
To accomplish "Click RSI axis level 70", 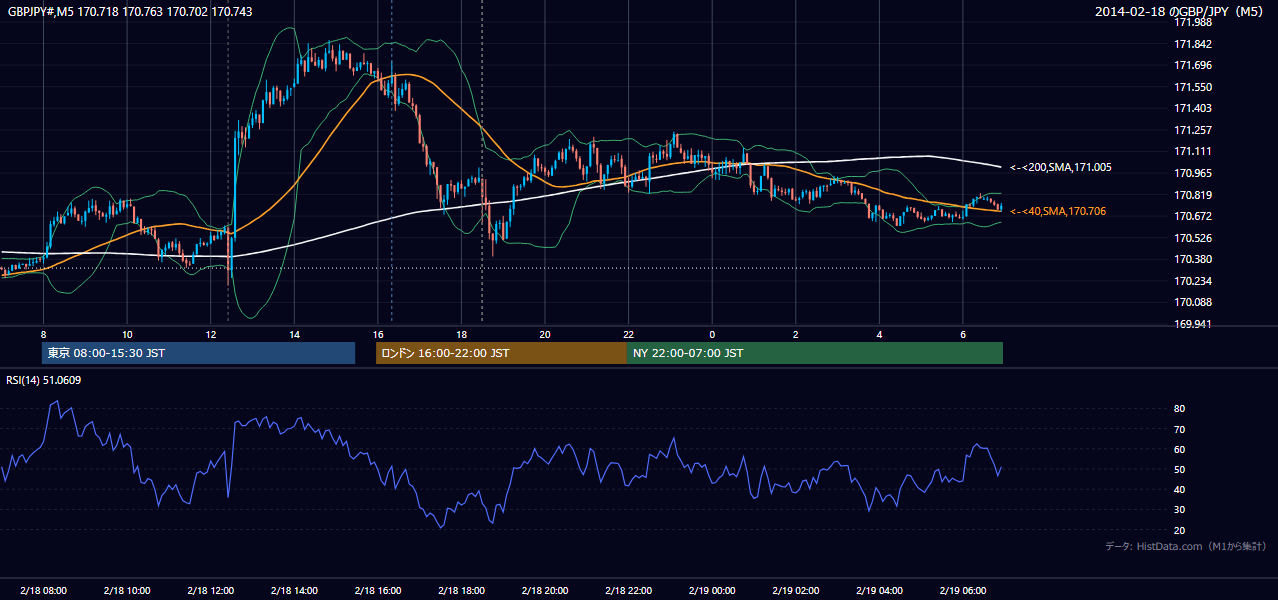I will (1180, 429).
